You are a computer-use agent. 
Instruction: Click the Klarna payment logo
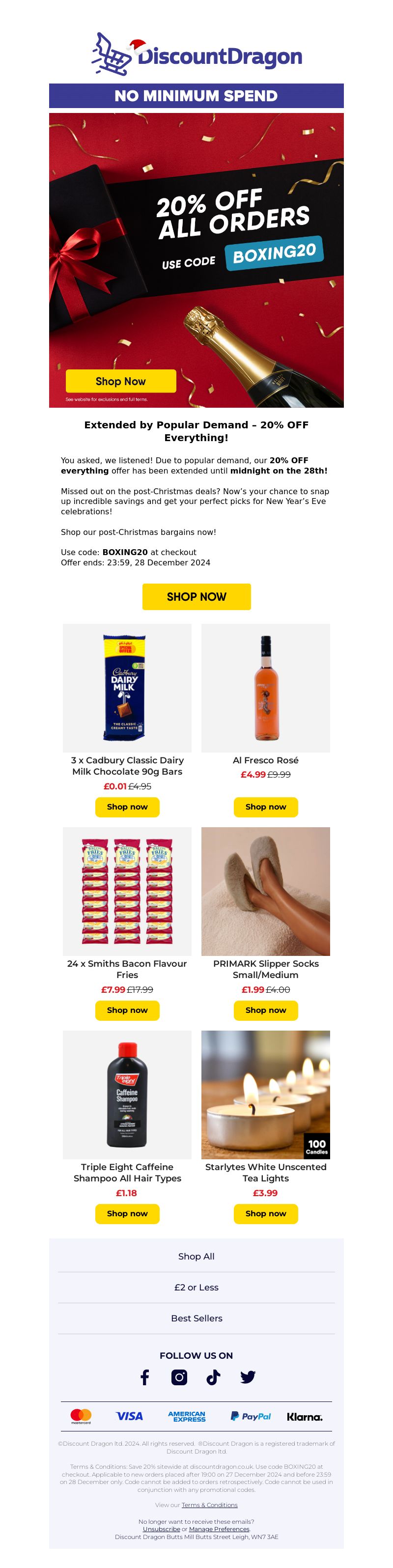coord(305,1417)
